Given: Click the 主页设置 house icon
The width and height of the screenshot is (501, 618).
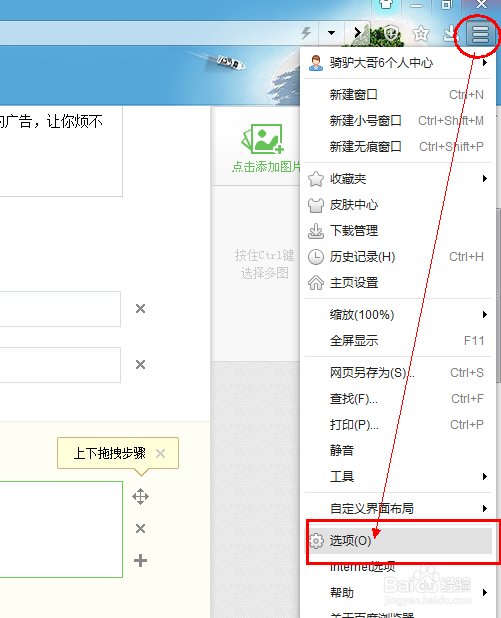Looking at the screenshot, I should point(316,283).
